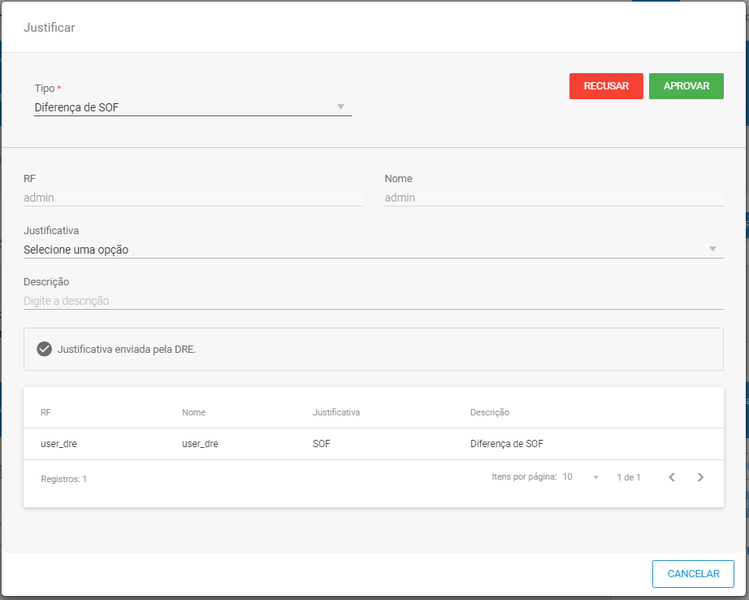Click the Nome admin field
Screen dimensions: 749x600
coord(554,198)
